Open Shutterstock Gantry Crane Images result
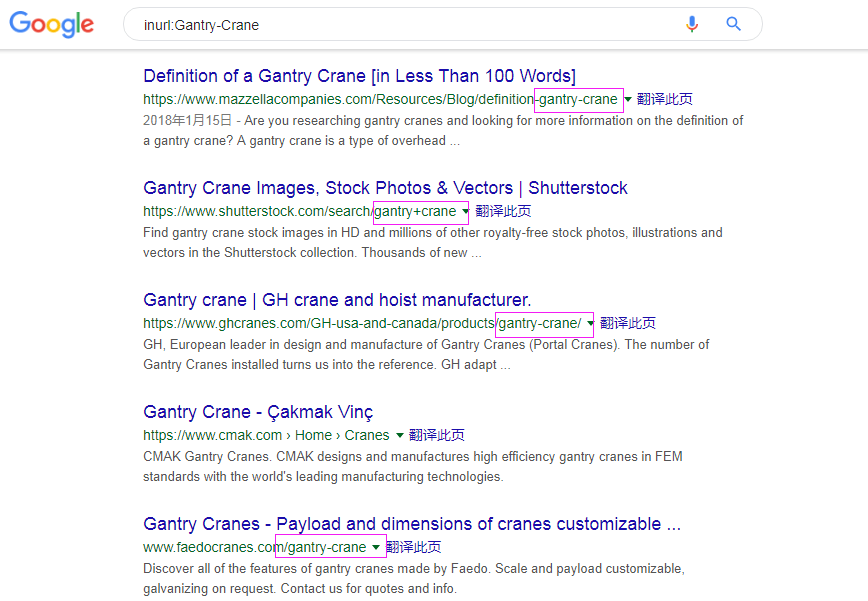The image size is (868, 601). 385,188
